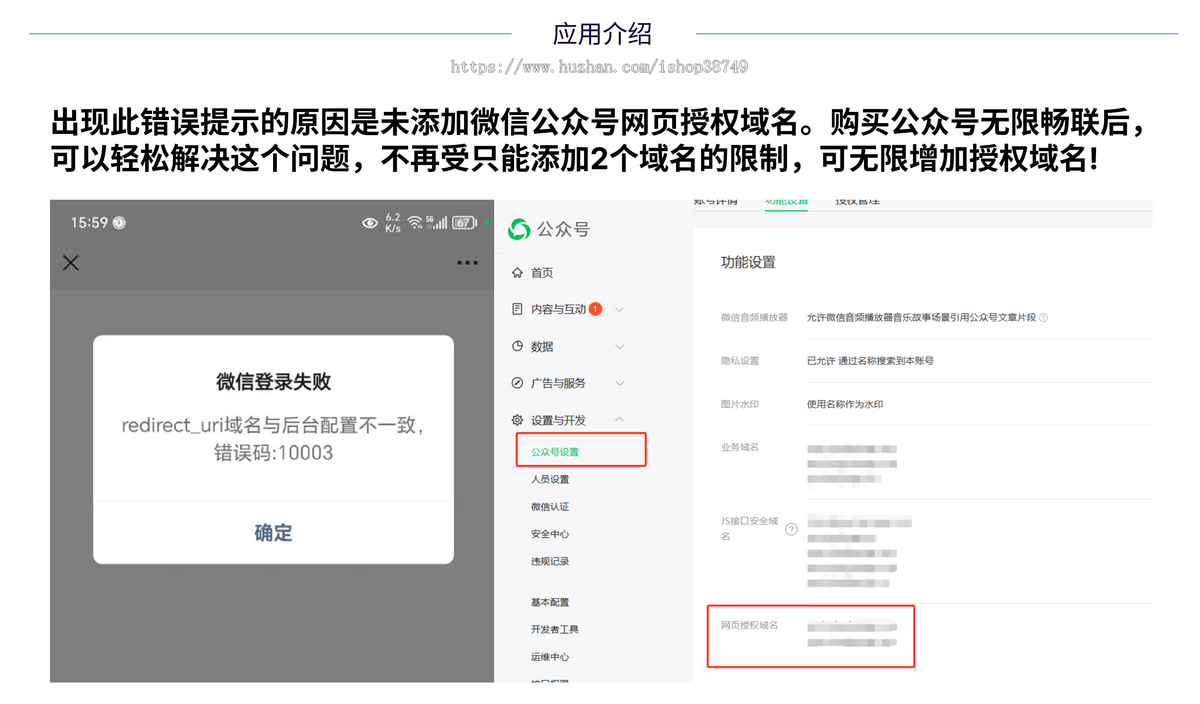Click the 首页 home icon in sidebar
Image resolution: width=1200 pixels, height=704 pixels.
(x=517, y=273)
